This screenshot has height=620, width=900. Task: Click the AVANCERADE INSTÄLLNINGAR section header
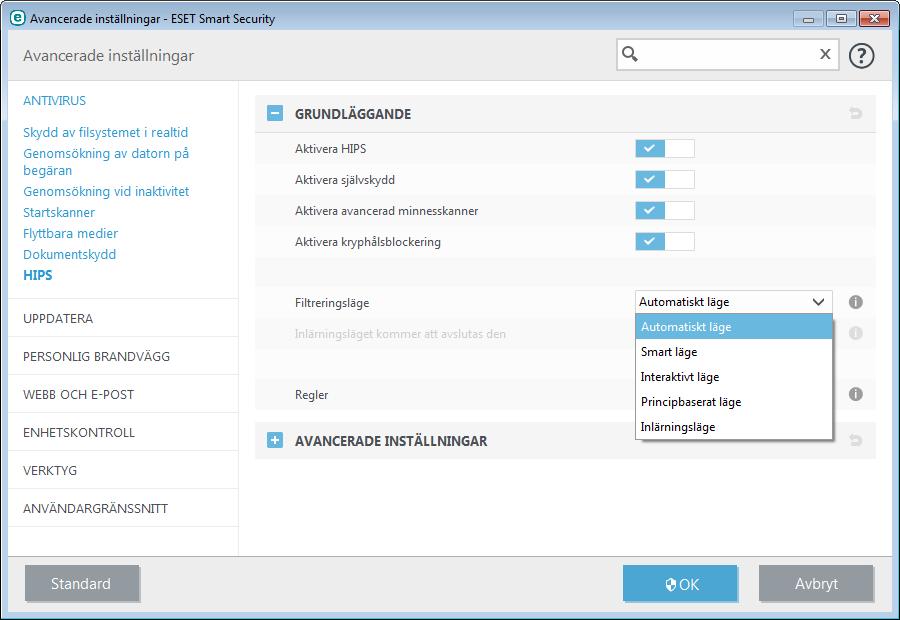[x=391, y=441]
